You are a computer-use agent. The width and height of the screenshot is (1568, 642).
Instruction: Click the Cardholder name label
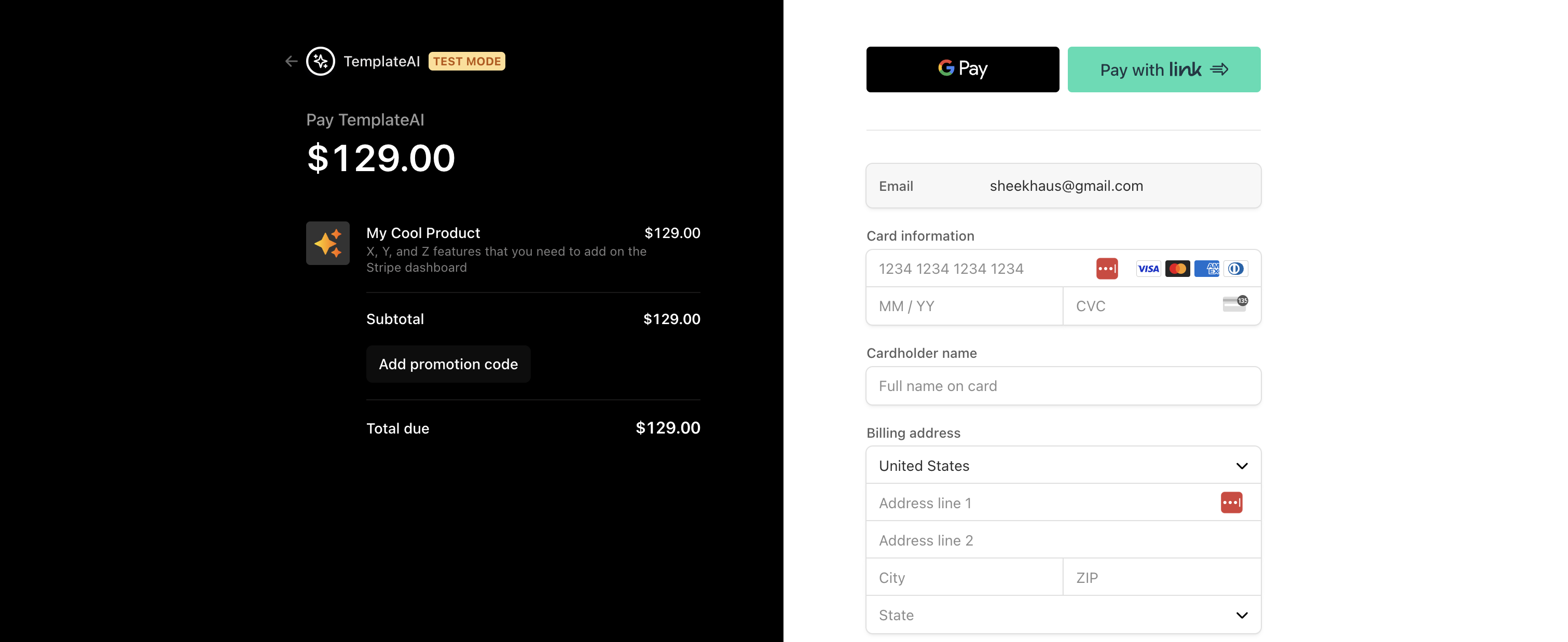pos(921,353)
